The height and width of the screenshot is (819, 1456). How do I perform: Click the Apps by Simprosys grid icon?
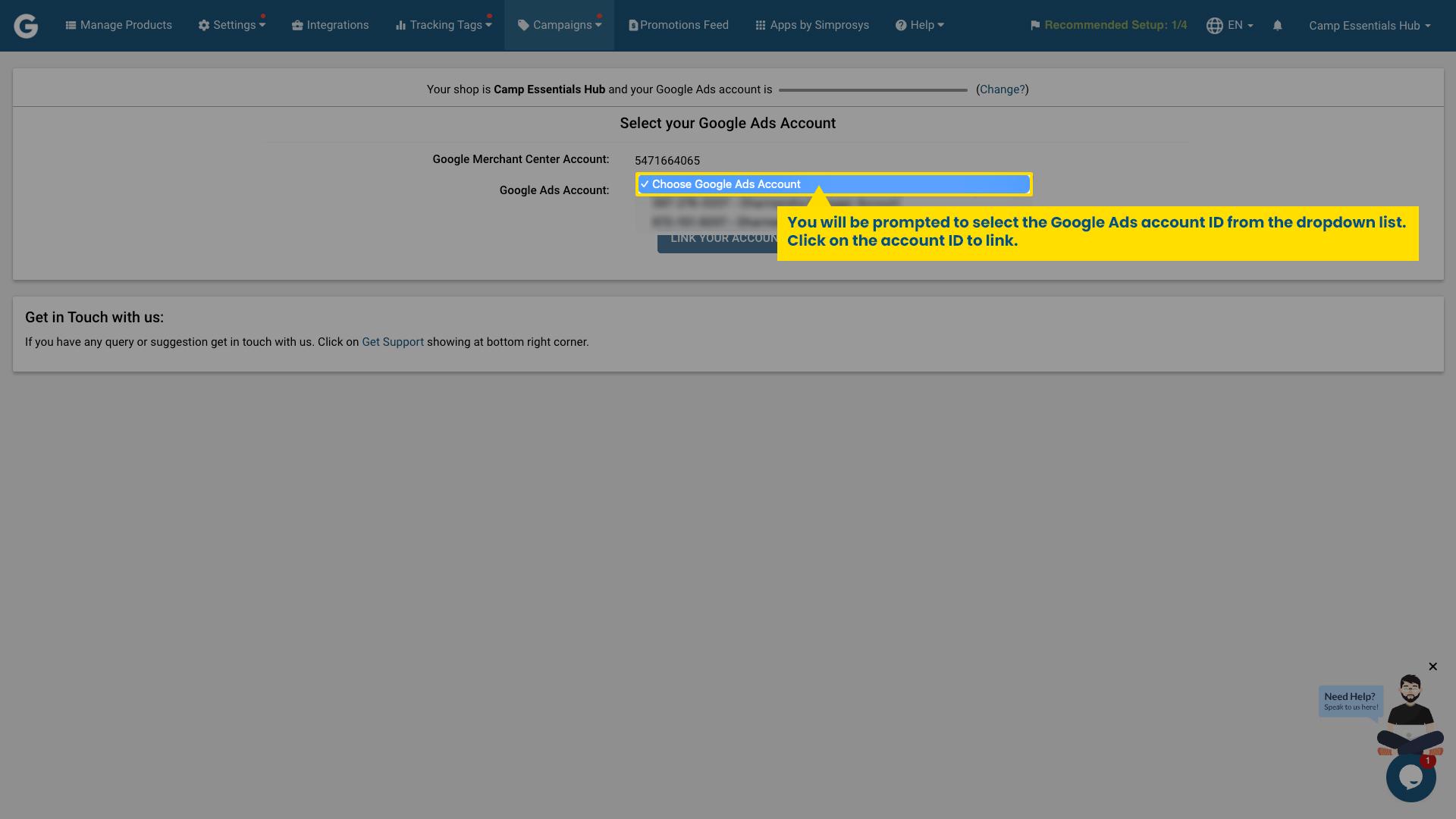click(x=760, y=25)
